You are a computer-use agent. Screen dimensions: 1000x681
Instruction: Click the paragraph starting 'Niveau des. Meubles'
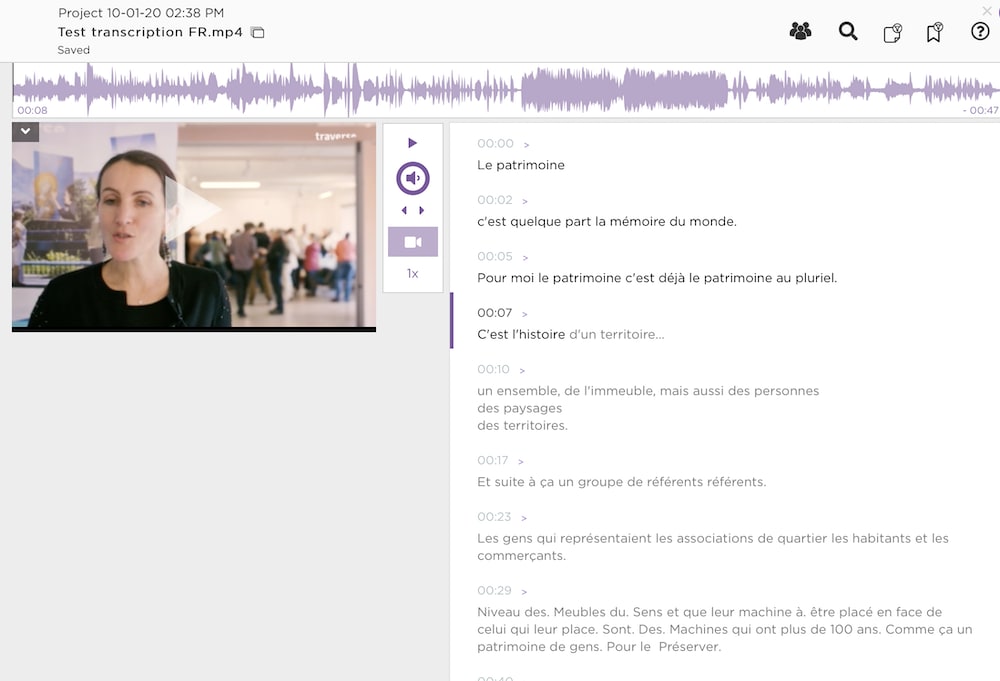[x=724, y=629]
